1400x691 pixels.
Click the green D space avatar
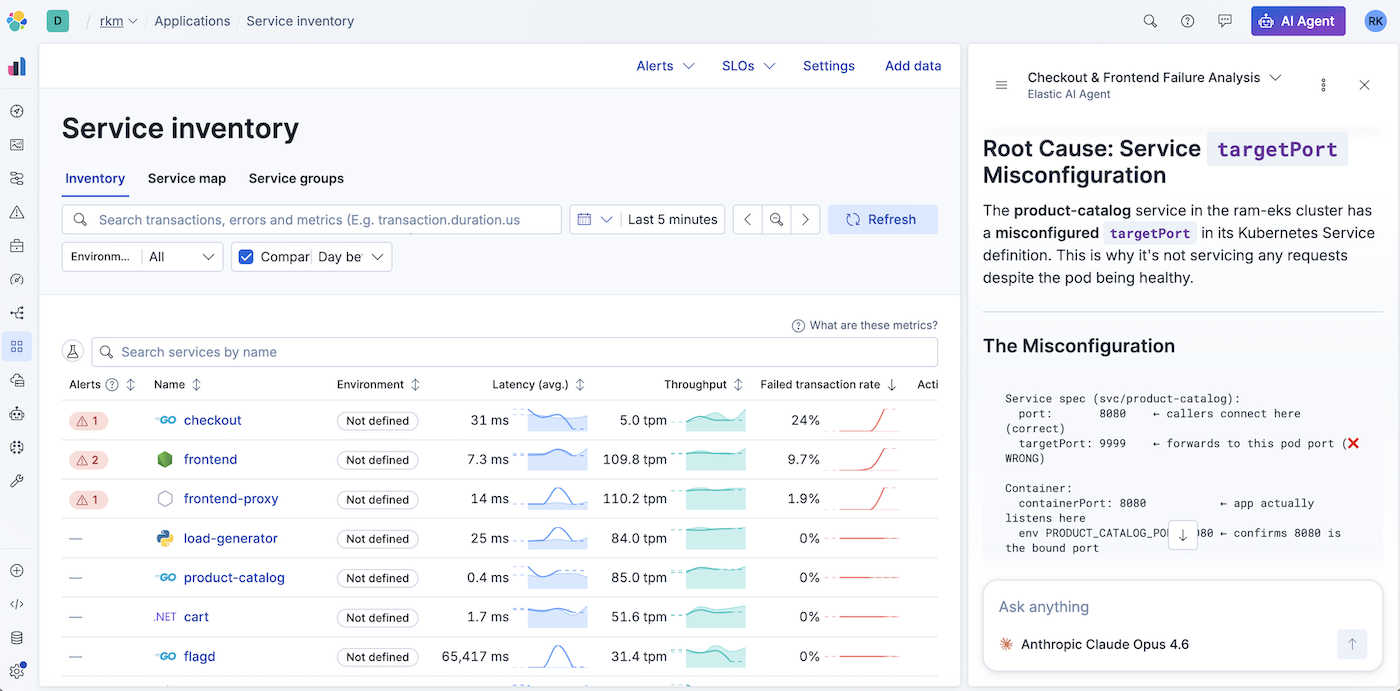pos(58,21)
